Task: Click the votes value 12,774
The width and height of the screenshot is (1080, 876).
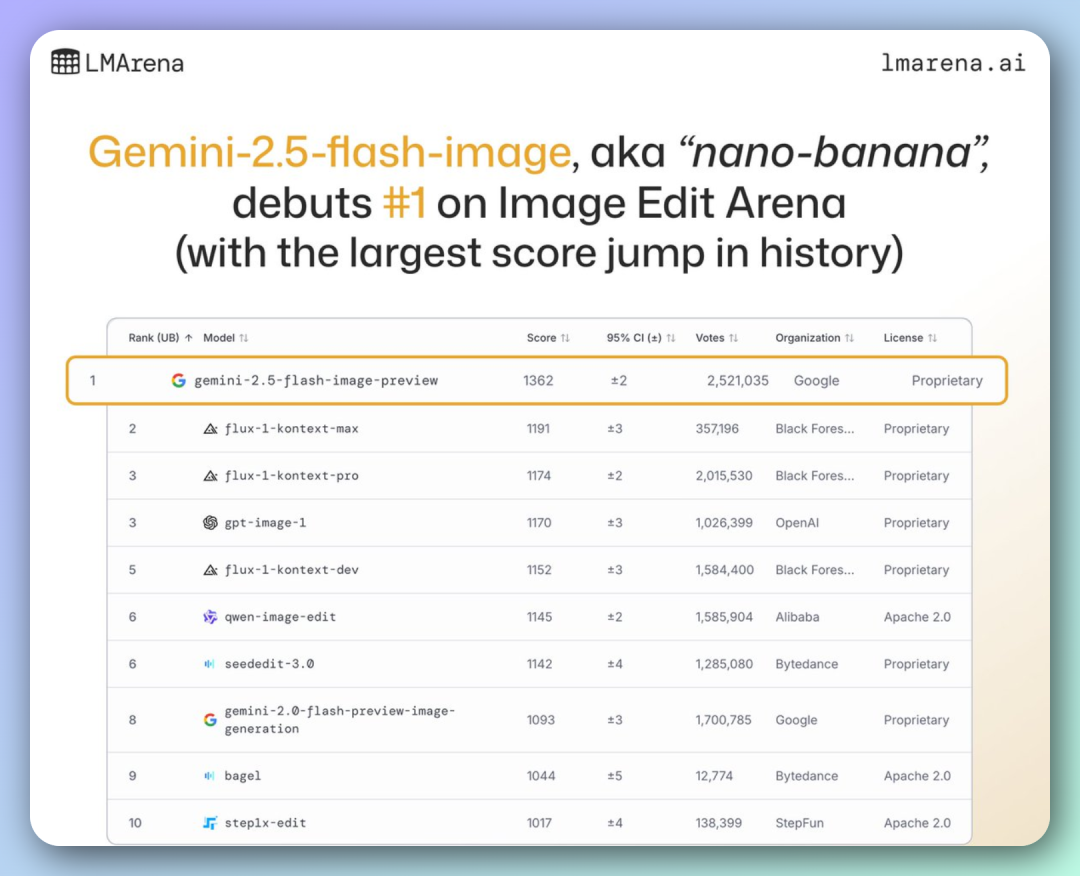Action: coord(714,776)
